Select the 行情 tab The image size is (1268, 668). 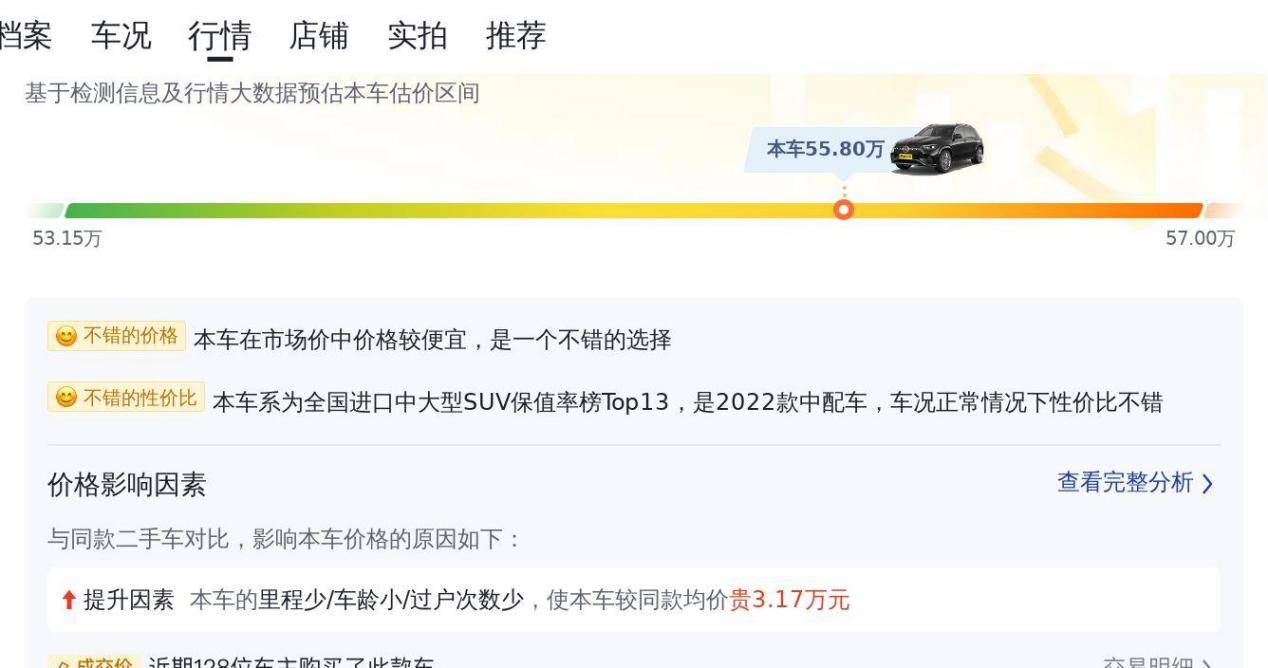coord(220,36)
